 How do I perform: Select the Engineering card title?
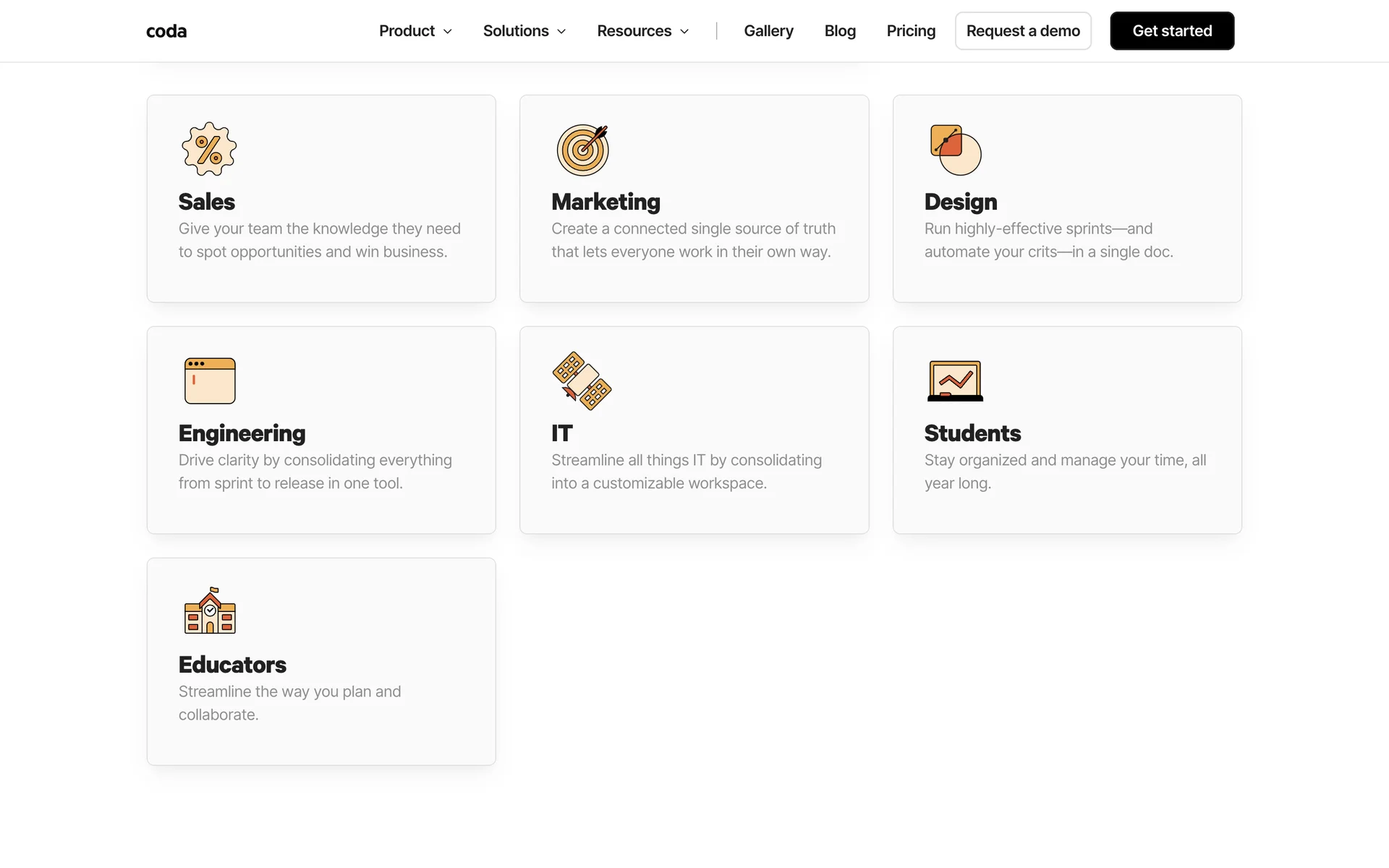242,433
